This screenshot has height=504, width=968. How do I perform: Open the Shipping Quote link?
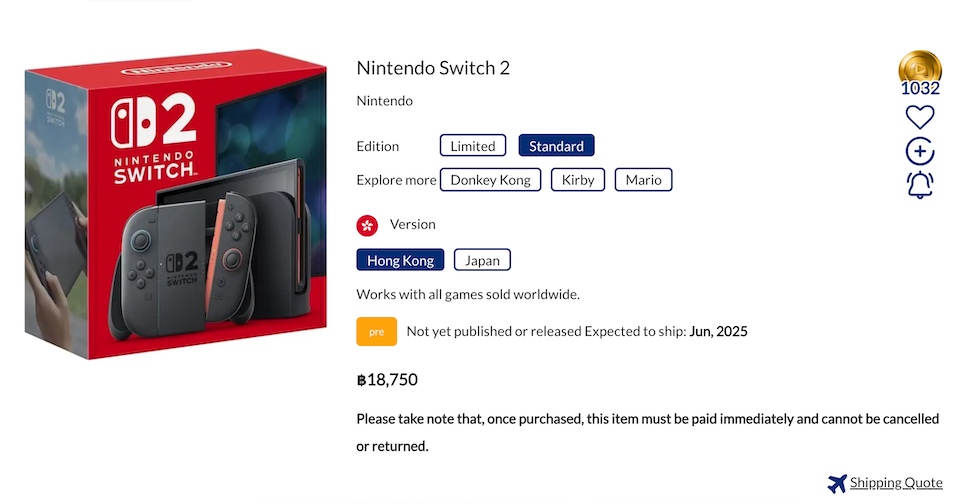pos(896,484)
